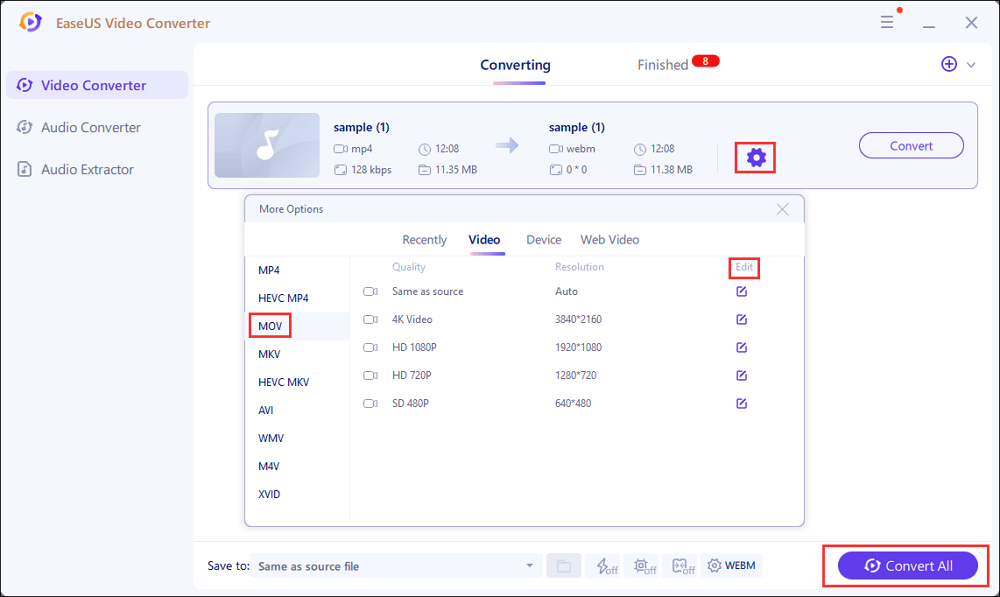The height and width of the screenshot is (597, 1000).
Task: Select the Device tab in More Options
Action: pos(543,240)
